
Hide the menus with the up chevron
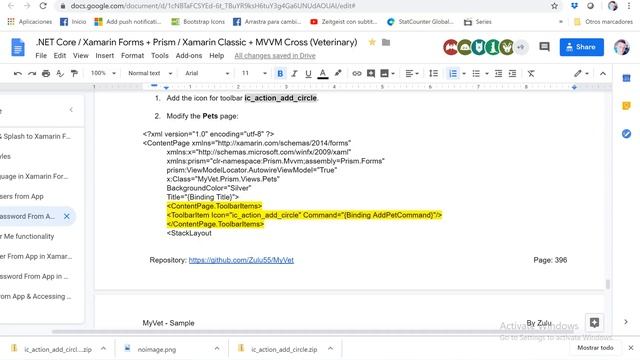click(x=603, y=73)
